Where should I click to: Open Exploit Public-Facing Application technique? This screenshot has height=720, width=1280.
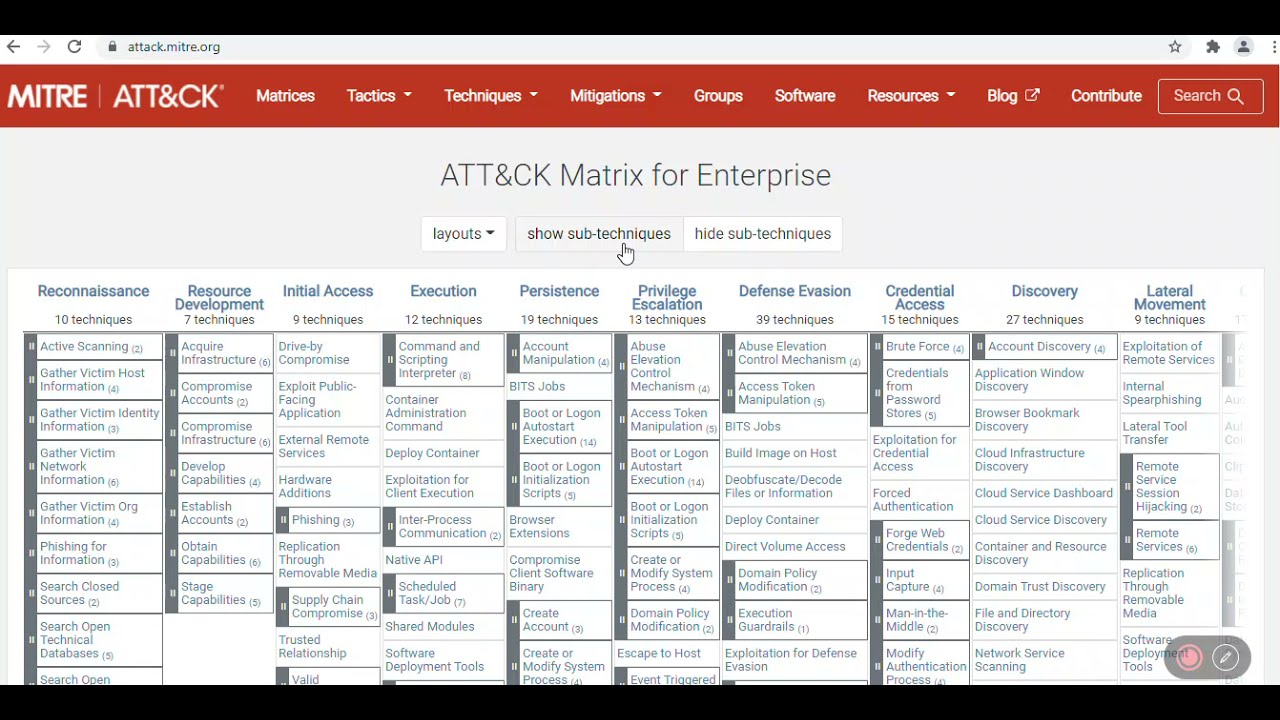tap(317, 400)
